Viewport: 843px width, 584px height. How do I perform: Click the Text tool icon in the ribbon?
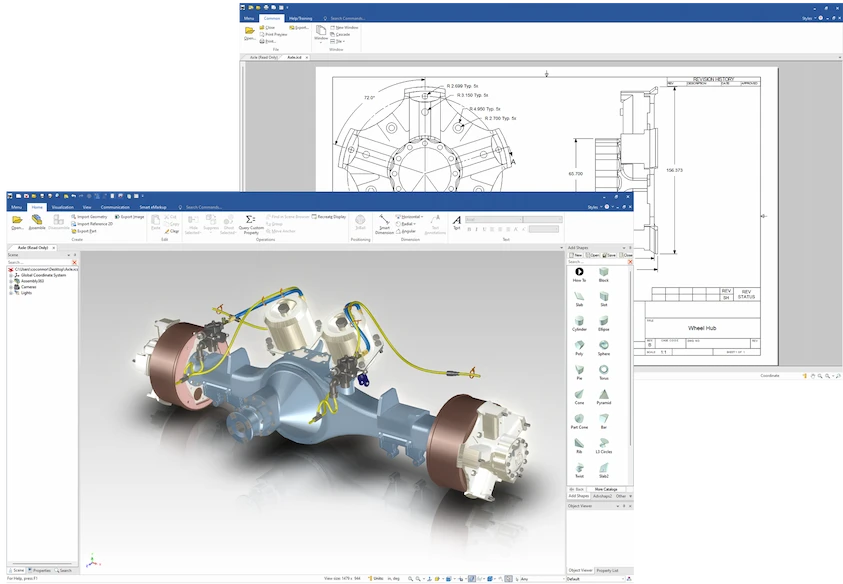(x=456, y=222)
